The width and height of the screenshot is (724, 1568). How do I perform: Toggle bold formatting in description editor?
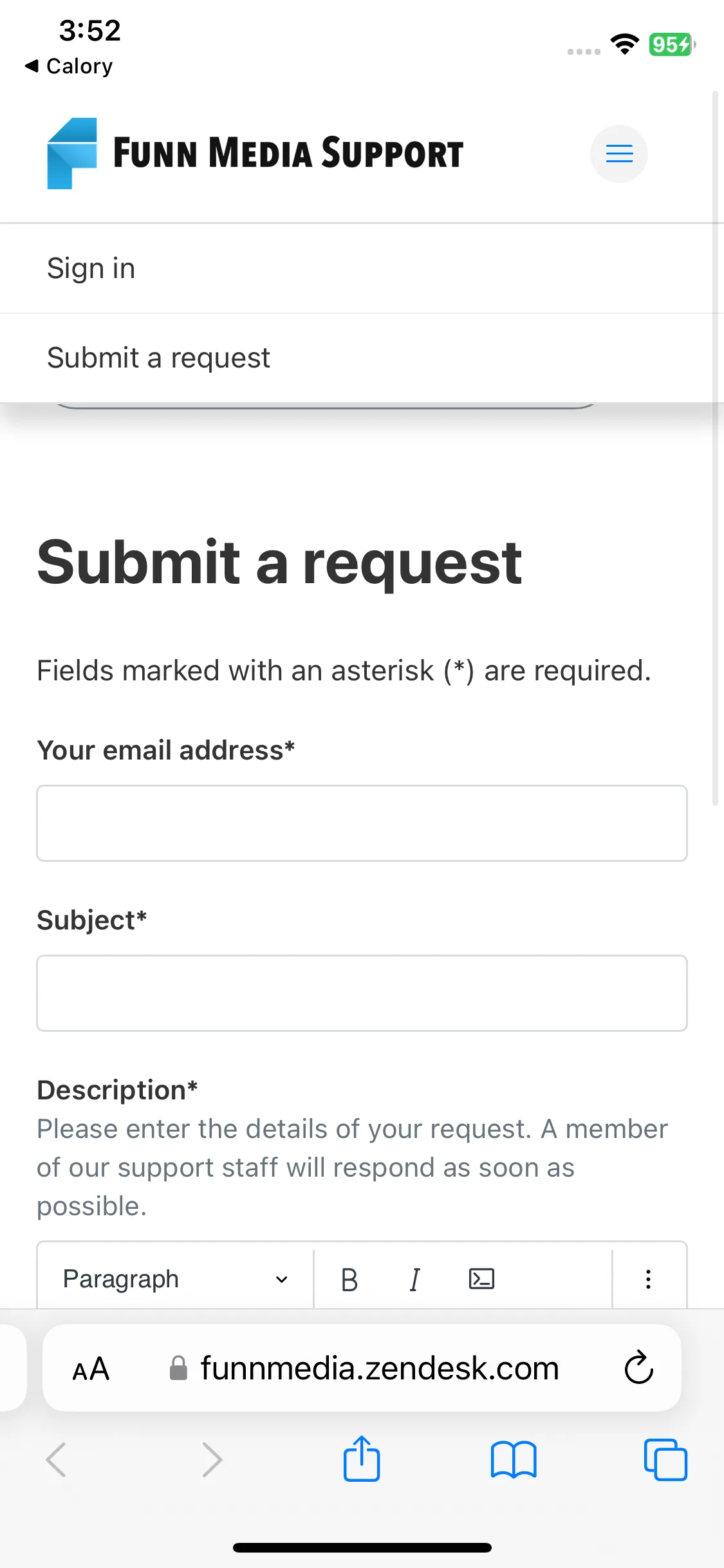click(x=349, y=1280)
